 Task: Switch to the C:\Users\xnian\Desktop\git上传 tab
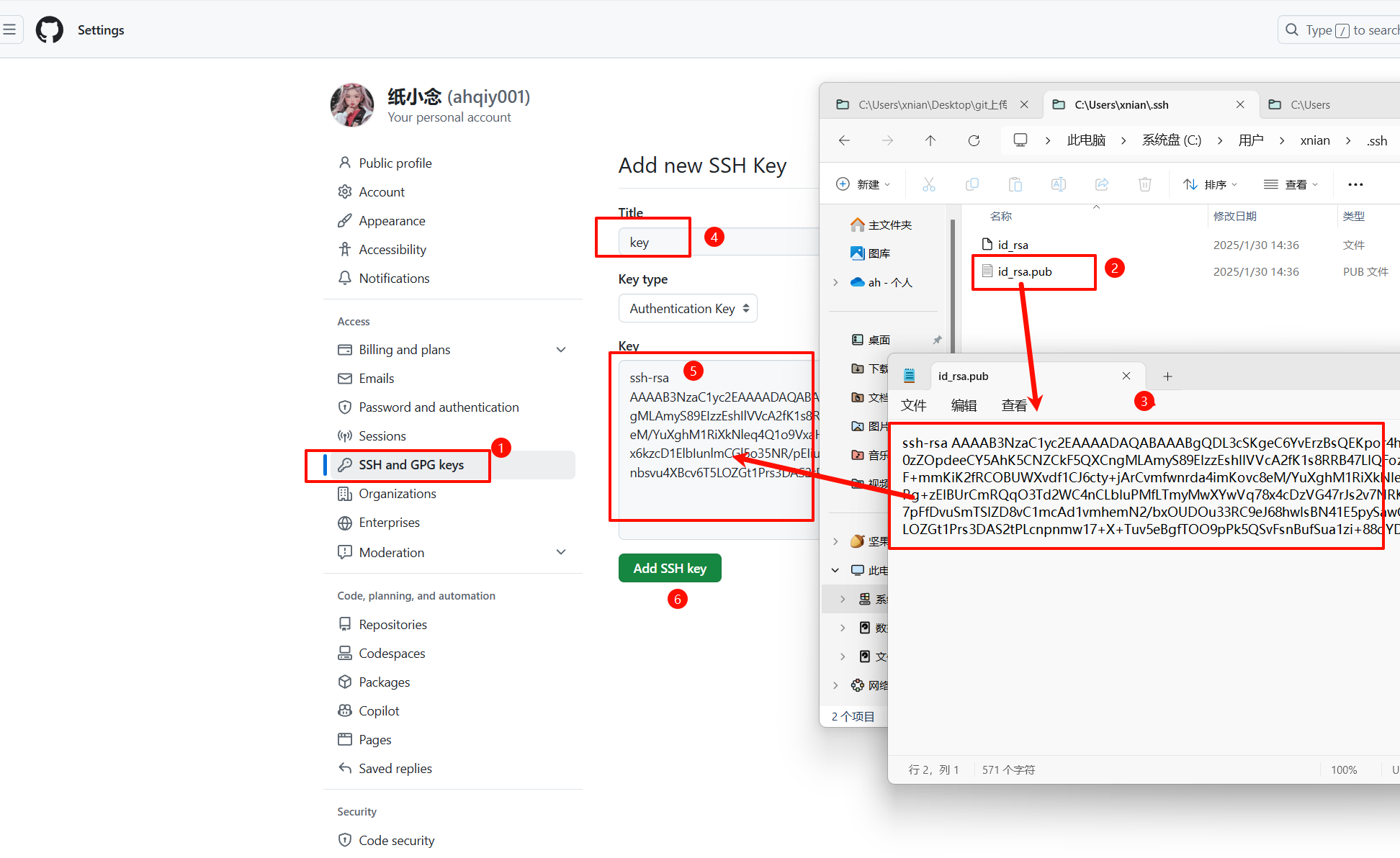click(932, 105)
